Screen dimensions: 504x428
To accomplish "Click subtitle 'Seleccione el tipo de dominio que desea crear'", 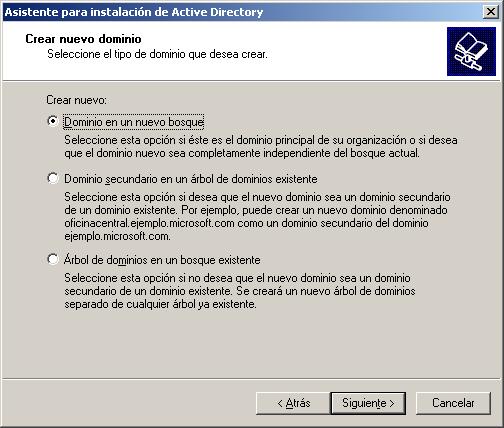I will 157,54.
